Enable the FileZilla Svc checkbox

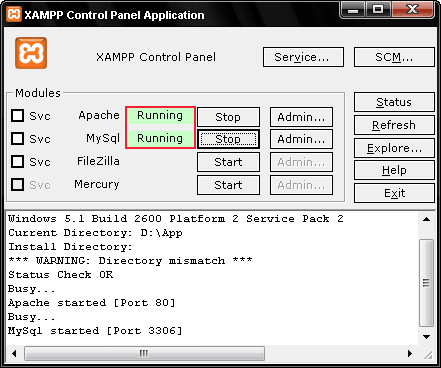click(18, 161)
